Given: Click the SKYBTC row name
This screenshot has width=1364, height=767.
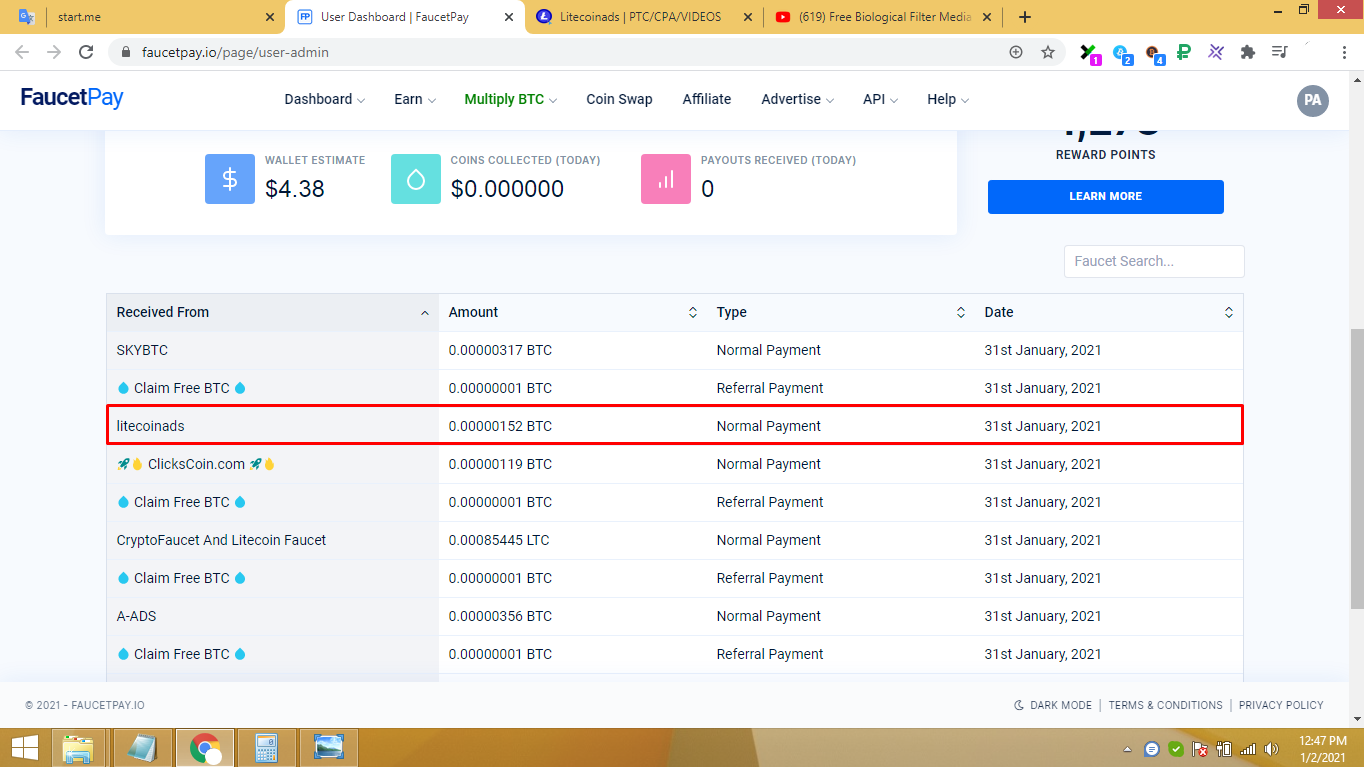Looking at the screenshot, I should click(142, 350).
